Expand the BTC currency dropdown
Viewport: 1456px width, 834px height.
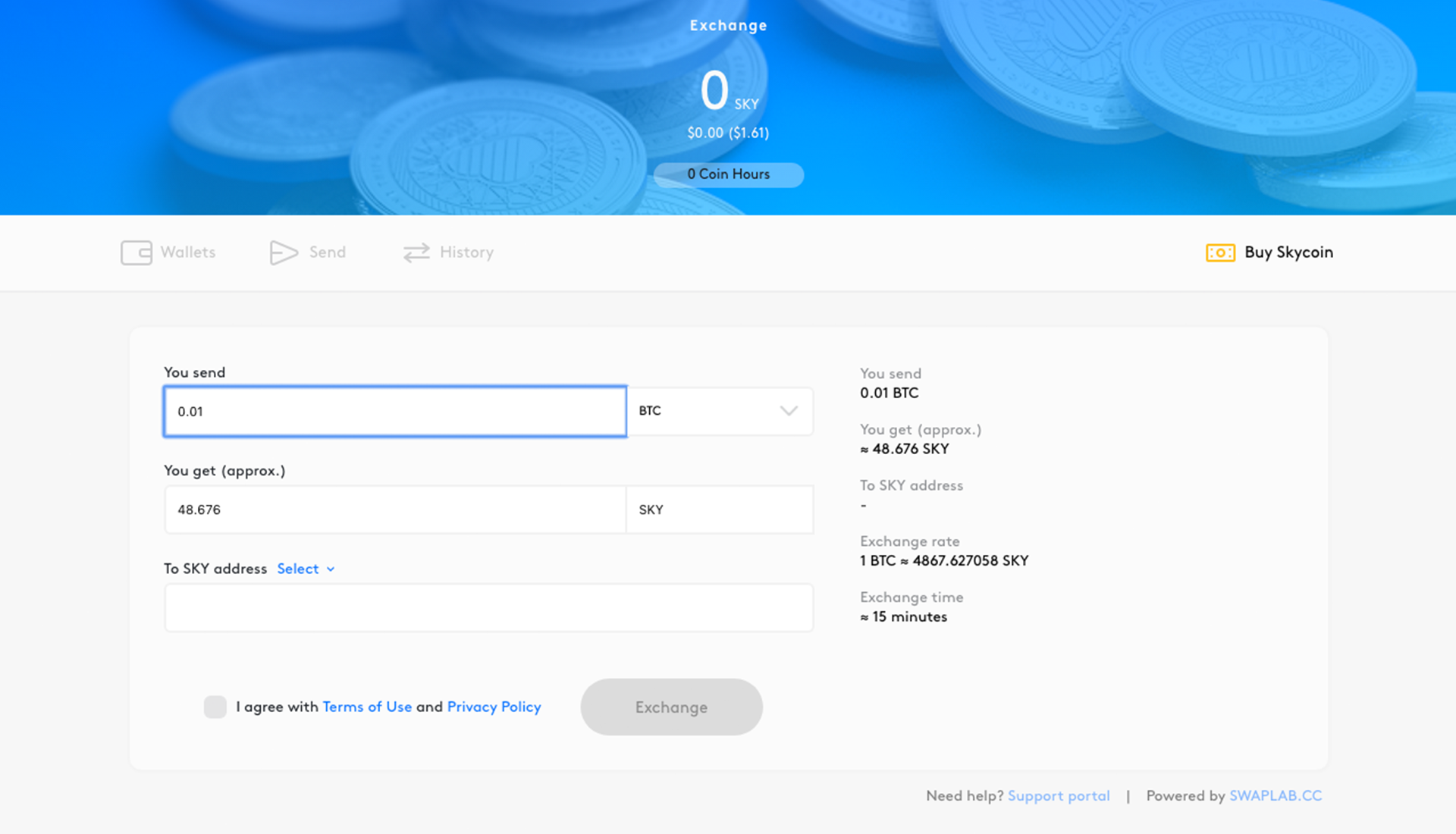point(719,411)
